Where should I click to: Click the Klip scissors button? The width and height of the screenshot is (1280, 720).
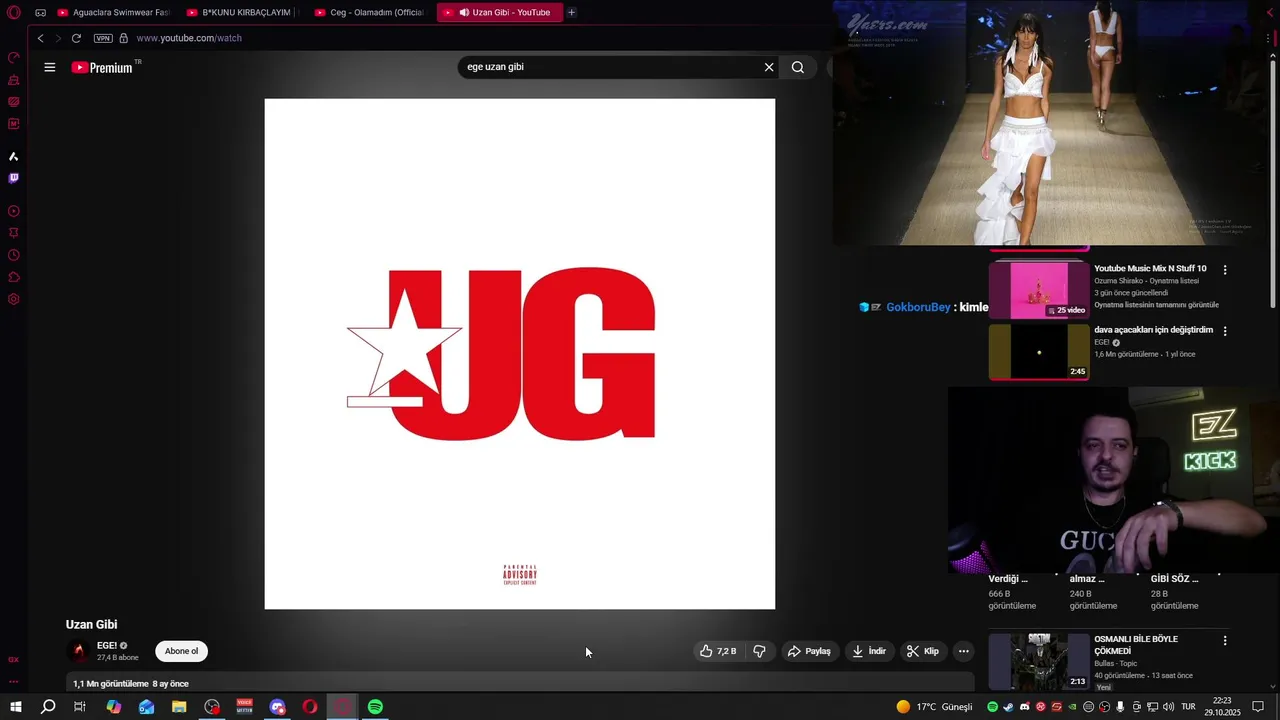coord(923,651)
